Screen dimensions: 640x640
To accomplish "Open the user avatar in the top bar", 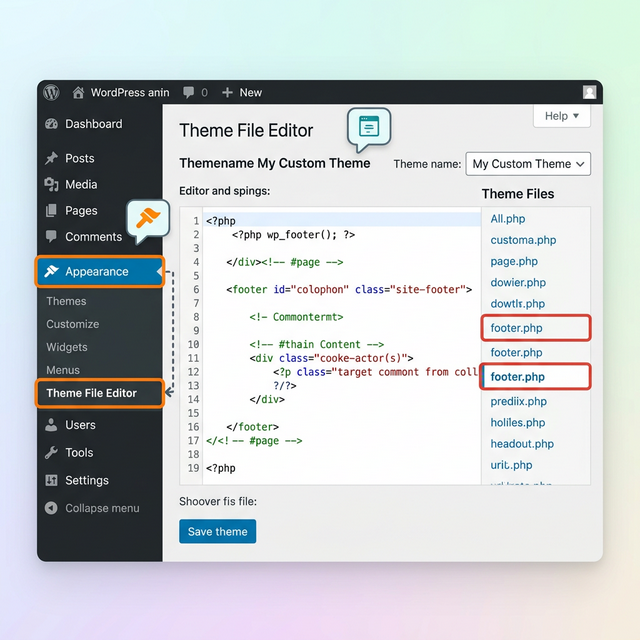I will (x=589, y=92).
